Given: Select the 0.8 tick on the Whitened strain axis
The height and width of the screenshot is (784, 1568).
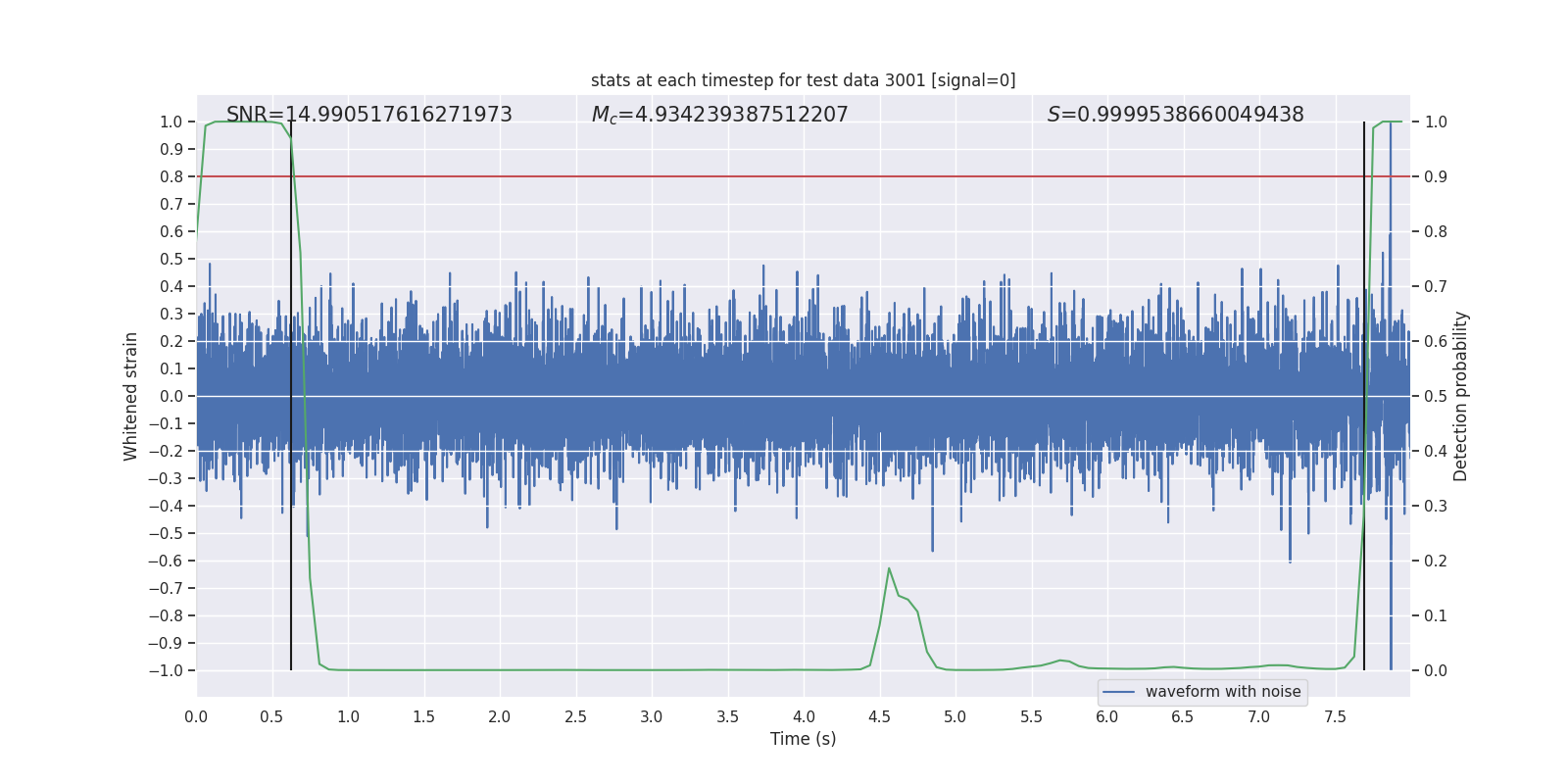Looking at the screenshot, I should tap(171, 176).
